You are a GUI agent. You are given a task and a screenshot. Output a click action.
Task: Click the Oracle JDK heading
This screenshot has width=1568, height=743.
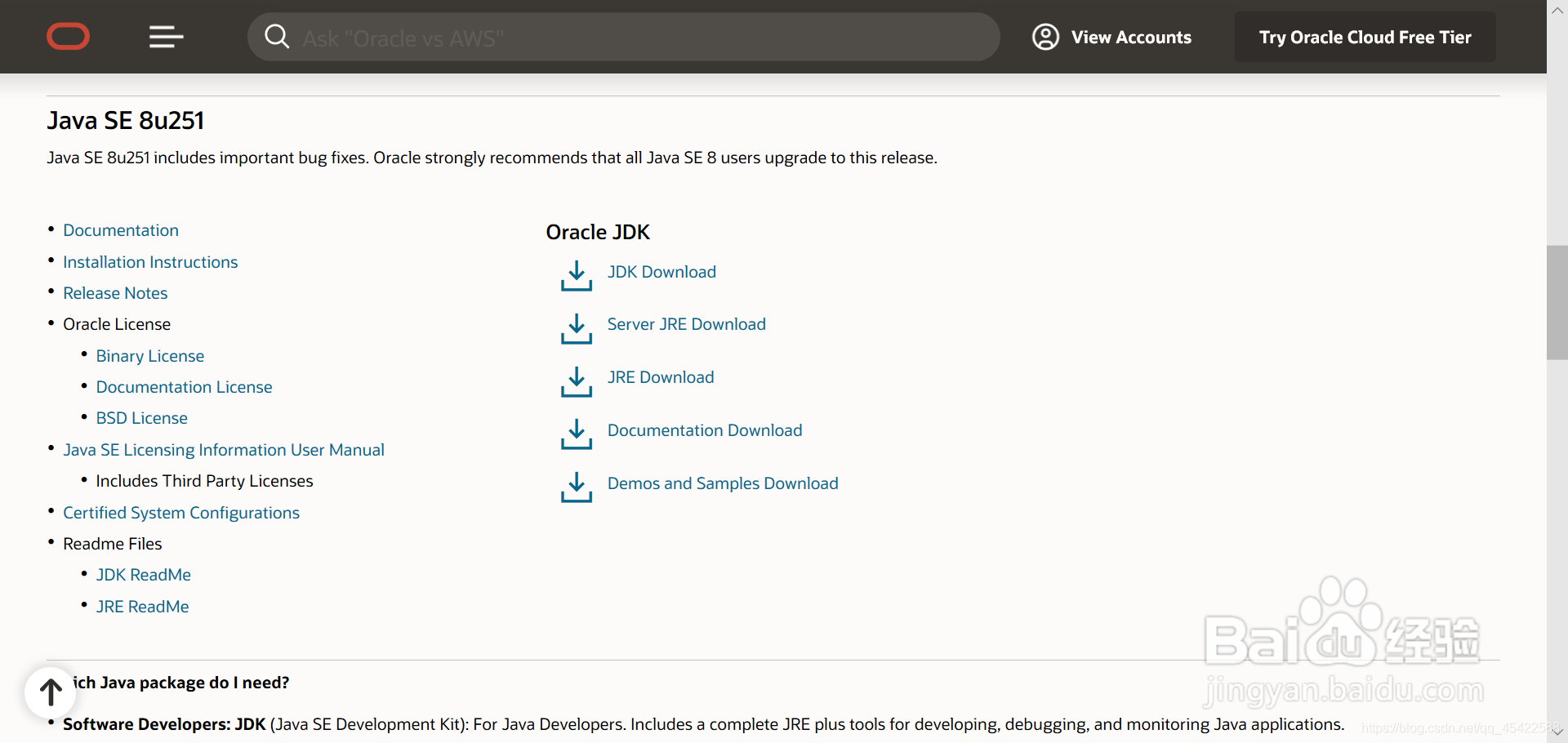[598, 233]
